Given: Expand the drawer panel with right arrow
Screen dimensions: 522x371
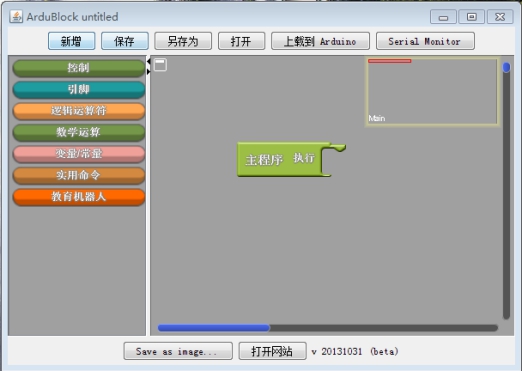Looking at the screenshot, I should (149, 71).
